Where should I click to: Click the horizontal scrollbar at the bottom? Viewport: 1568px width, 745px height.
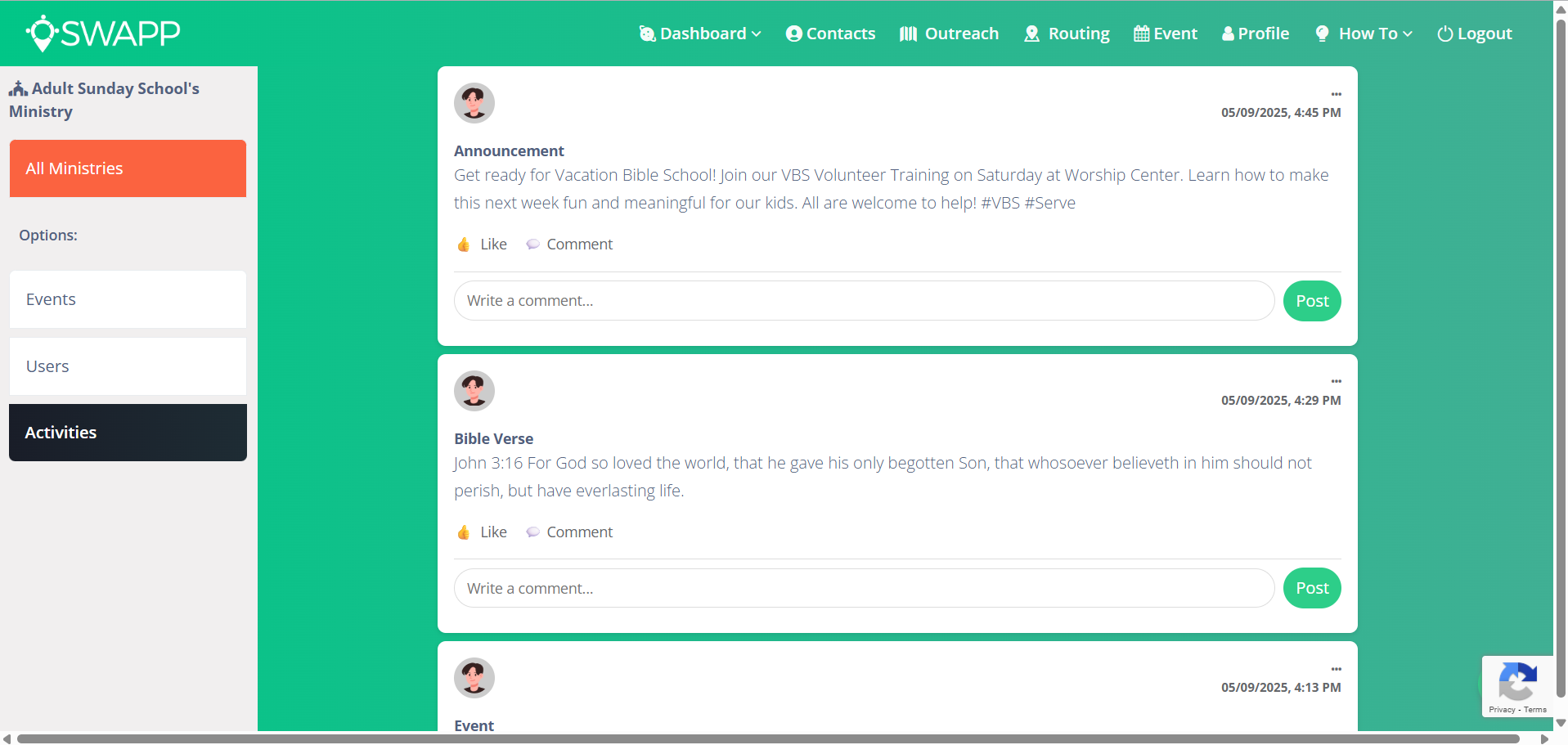click(767, 738)
